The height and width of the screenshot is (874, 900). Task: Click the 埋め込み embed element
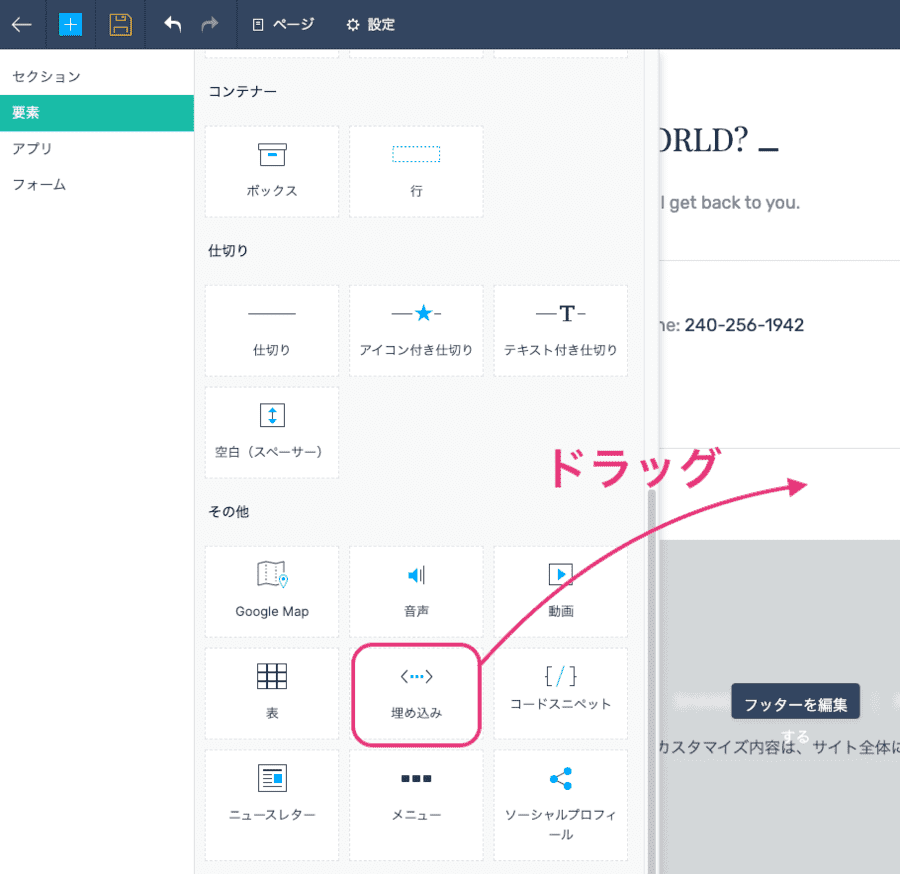pyautogui.click(x=416, y=694)
